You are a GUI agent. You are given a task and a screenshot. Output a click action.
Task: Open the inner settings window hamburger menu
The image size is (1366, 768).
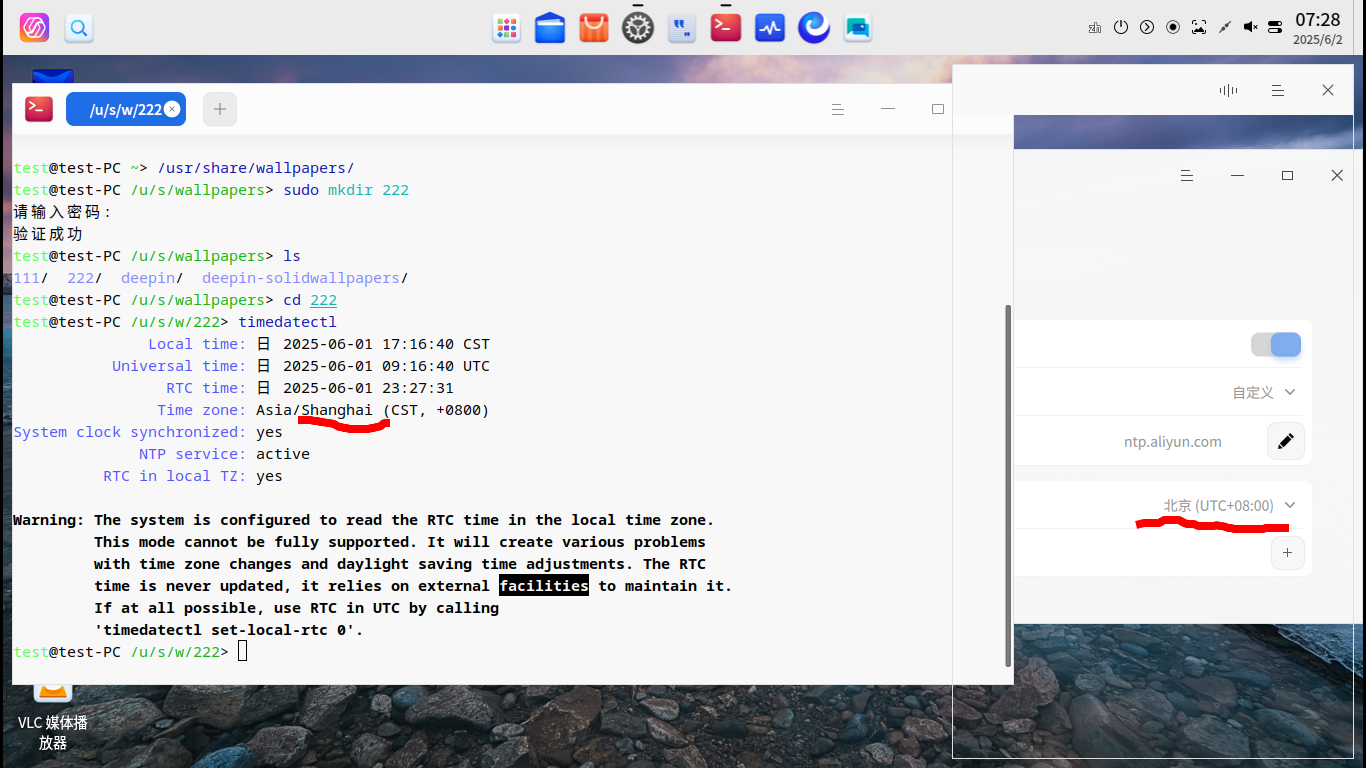1187,175
